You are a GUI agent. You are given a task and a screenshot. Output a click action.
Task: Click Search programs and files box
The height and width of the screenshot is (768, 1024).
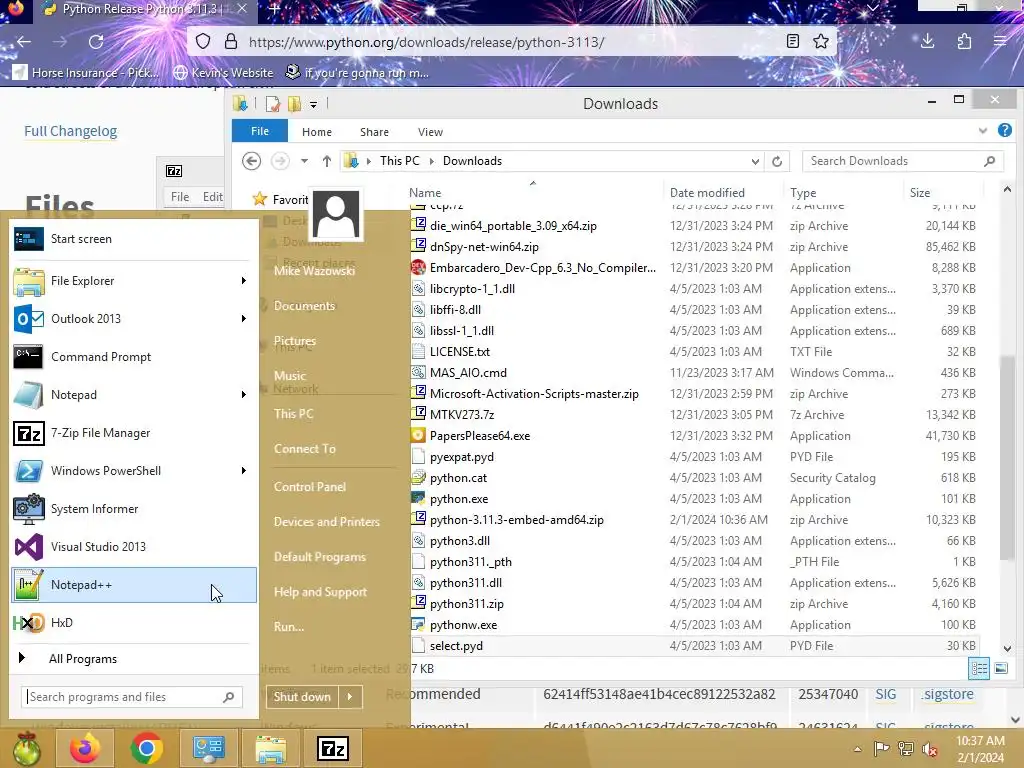point(132,697)
